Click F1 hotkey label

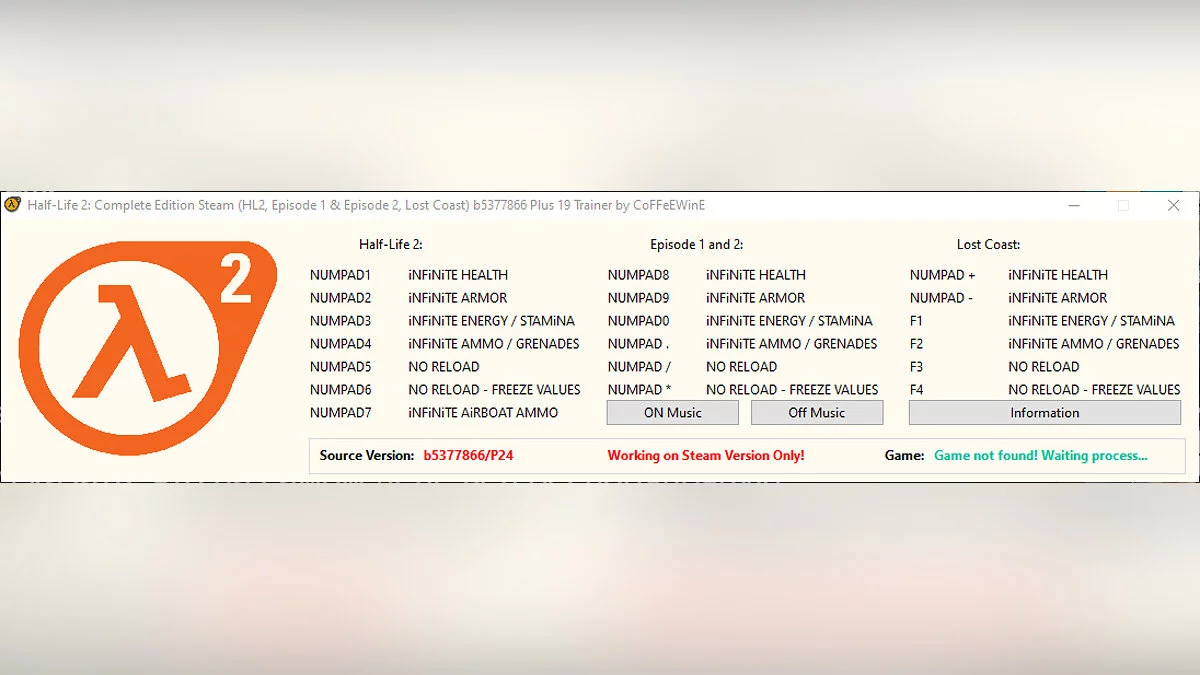coord(916,321)
